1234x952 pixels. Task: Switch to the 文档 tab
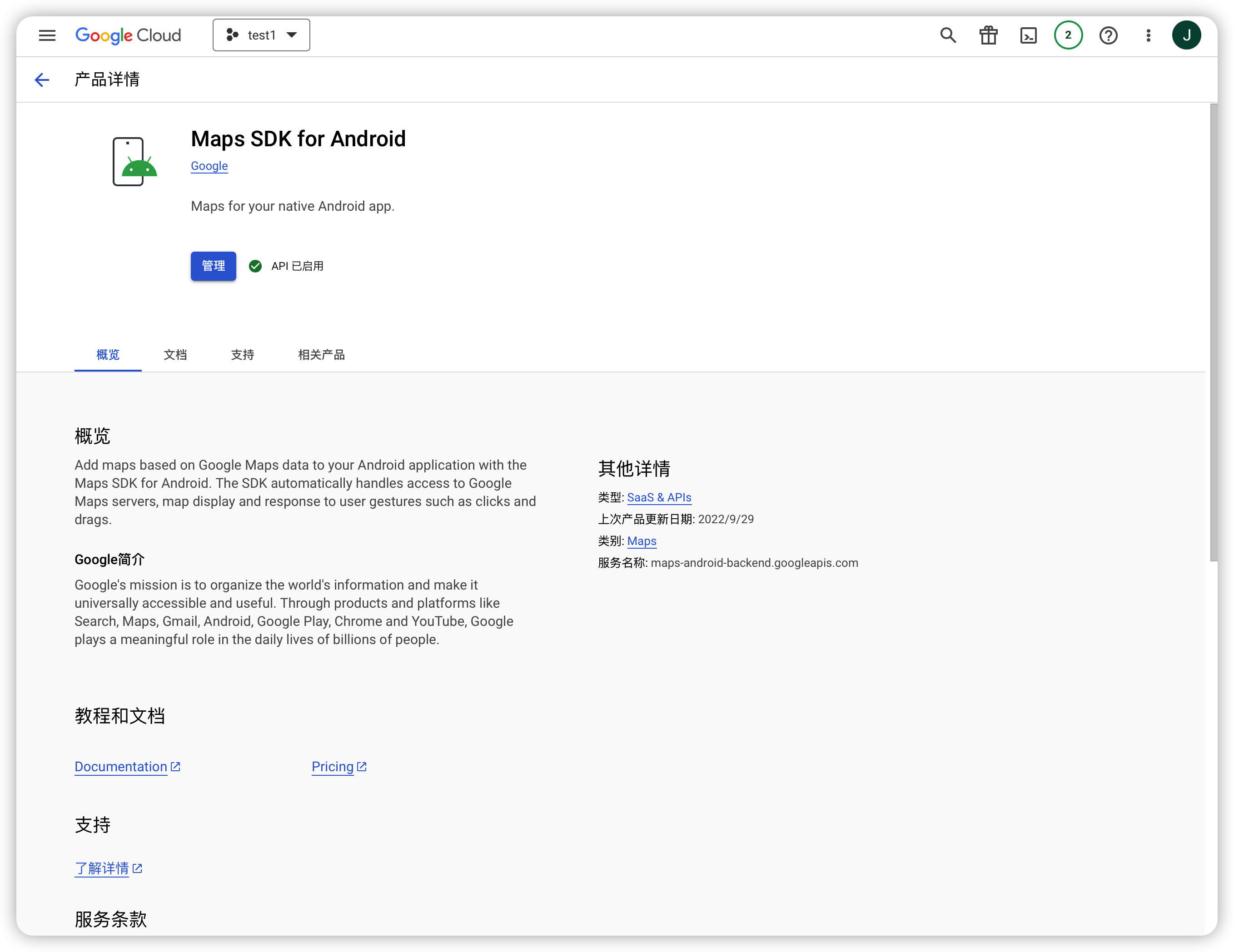point(175,355)
